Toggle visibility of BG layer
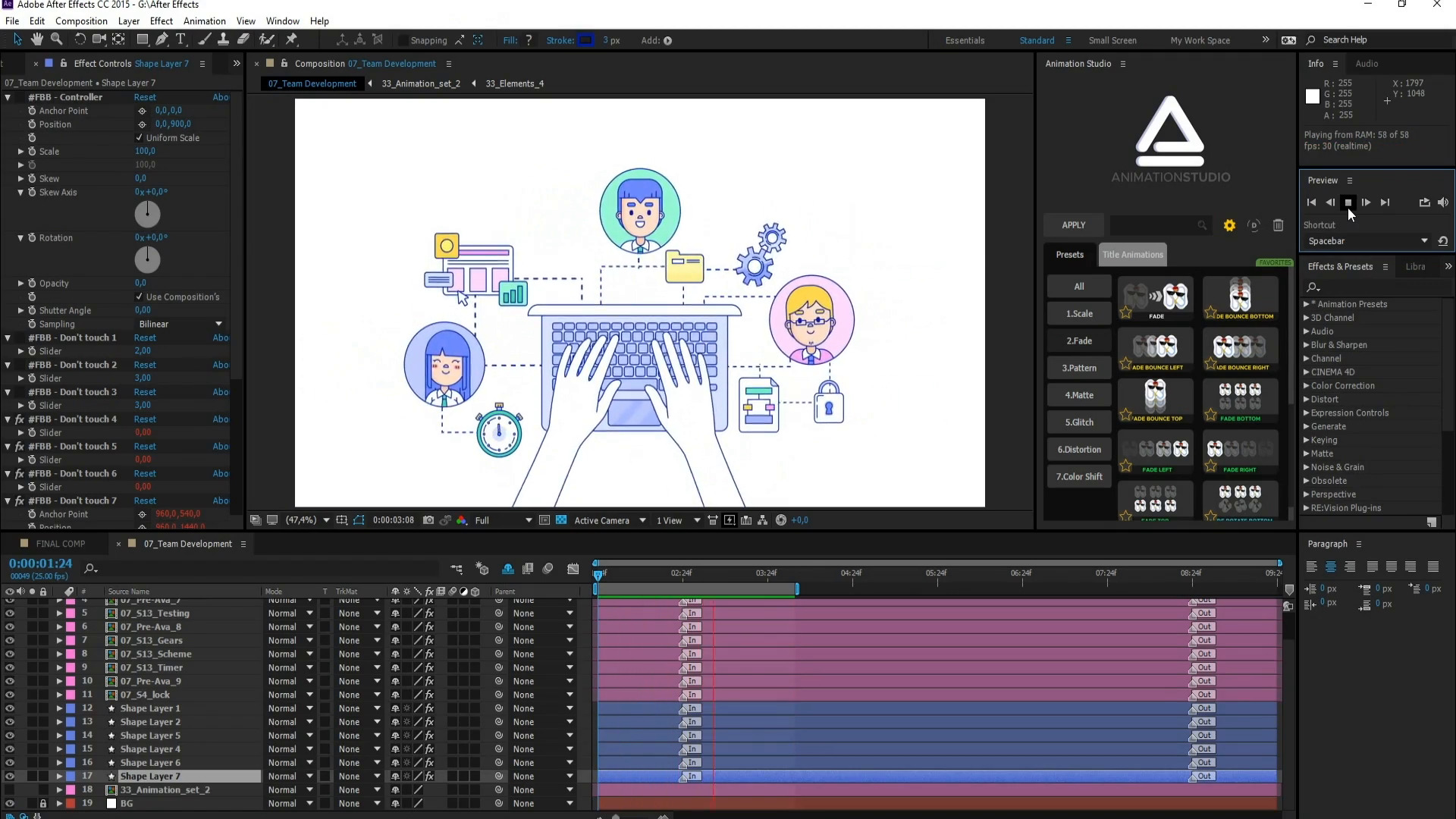 click(x=10, y=803)
